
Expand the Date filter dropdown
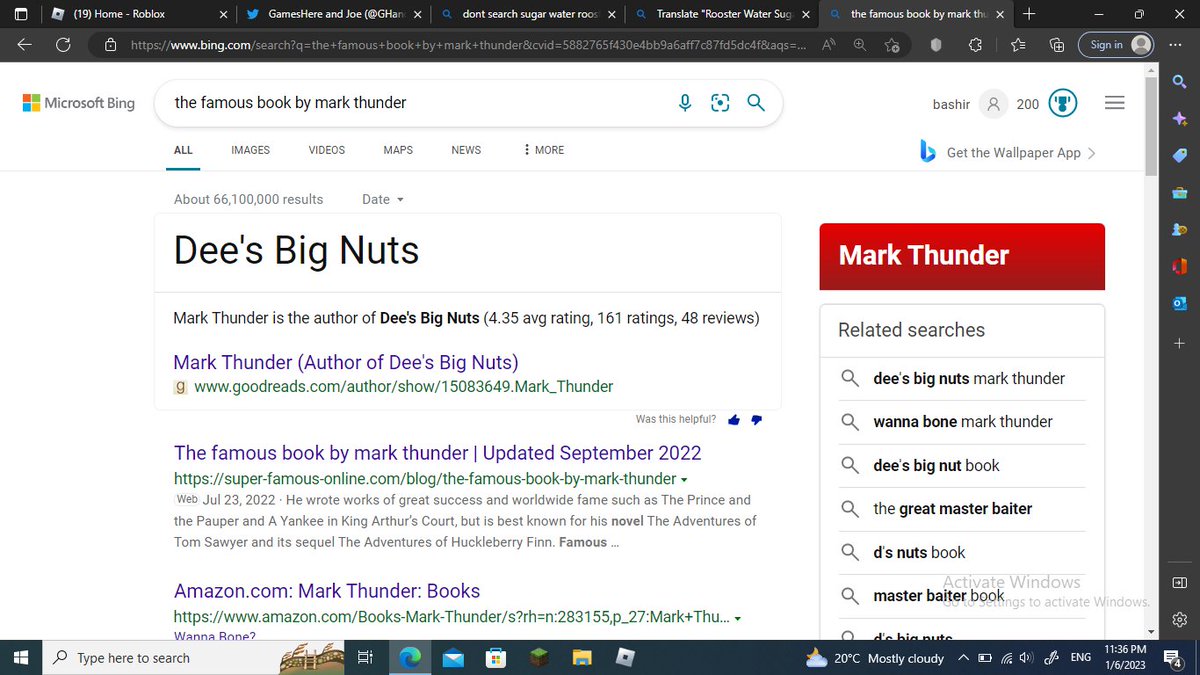(383, 199)
